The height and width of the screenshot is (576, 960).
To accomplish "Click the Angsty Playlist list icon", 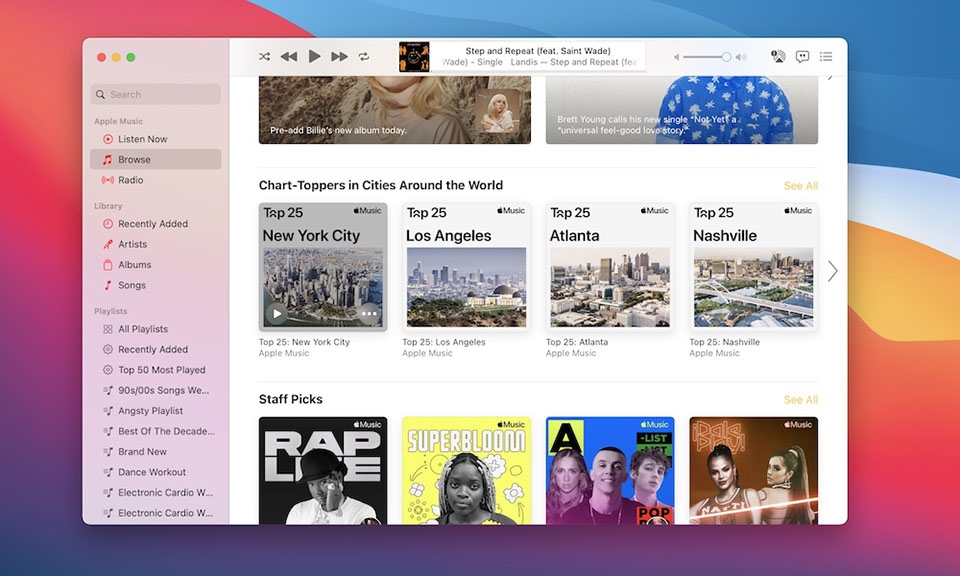I will [x=108, y=410].
